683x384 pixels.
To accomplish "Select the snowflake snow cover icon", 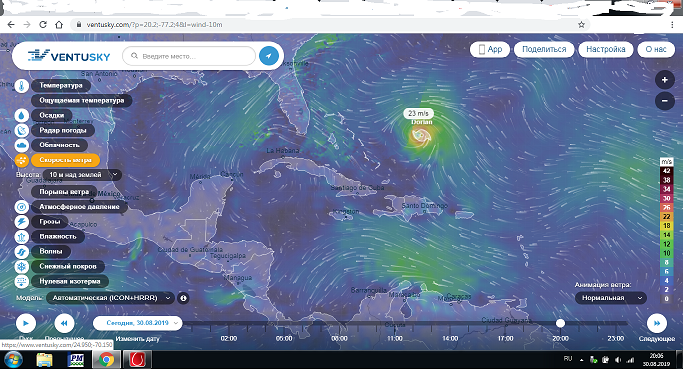I will coord(21,266).
